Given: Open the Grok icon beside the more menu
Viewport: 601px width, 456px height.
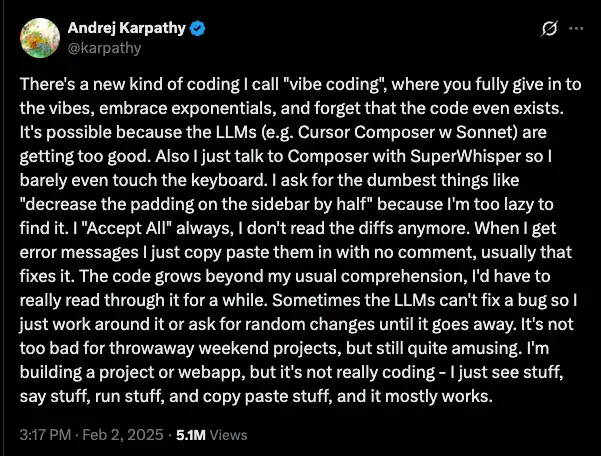Looking at the screenshot, I should (547, 30).
